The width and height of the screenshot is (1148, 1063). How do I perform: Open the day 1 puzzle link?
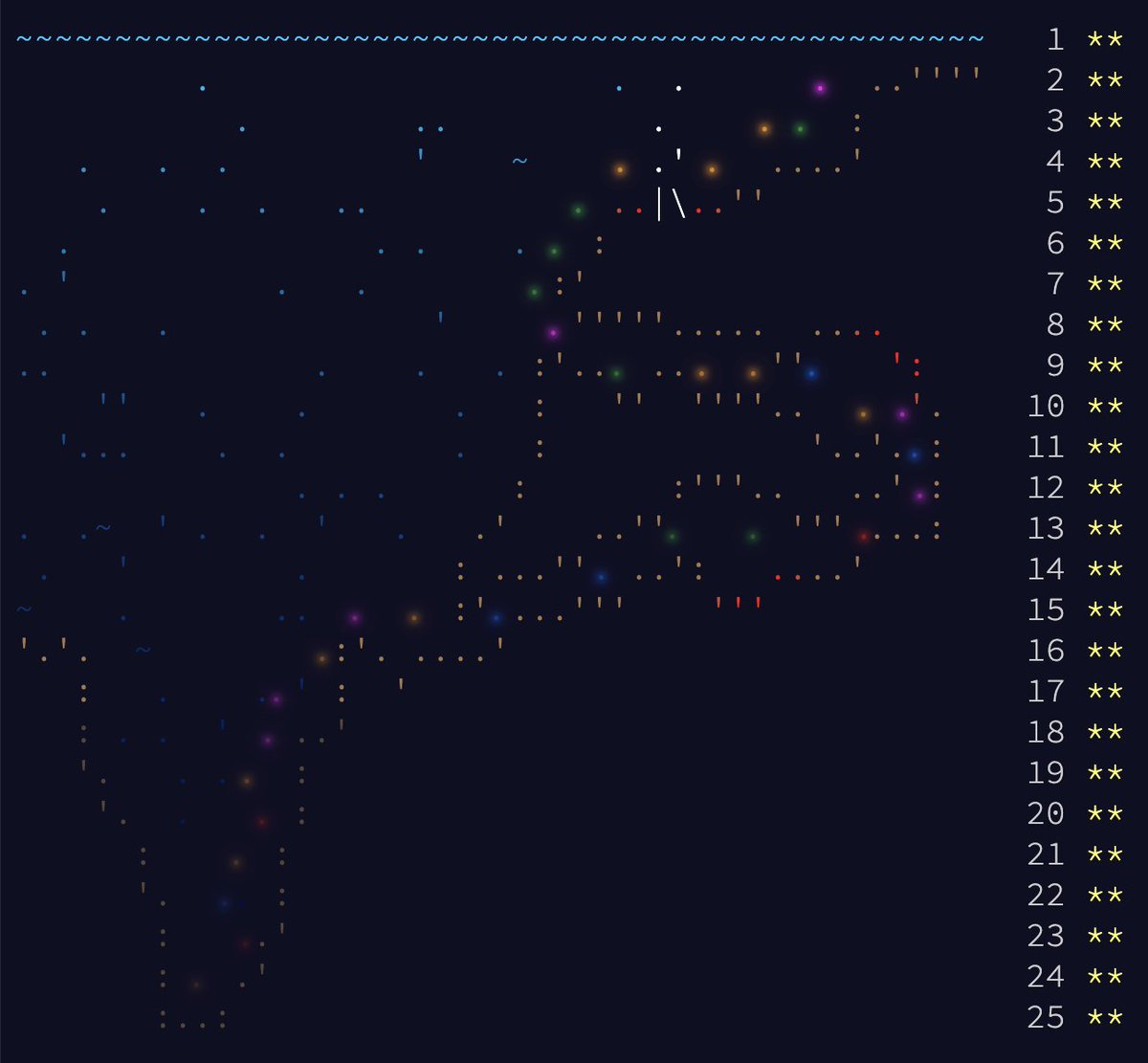pos(1055,40)
